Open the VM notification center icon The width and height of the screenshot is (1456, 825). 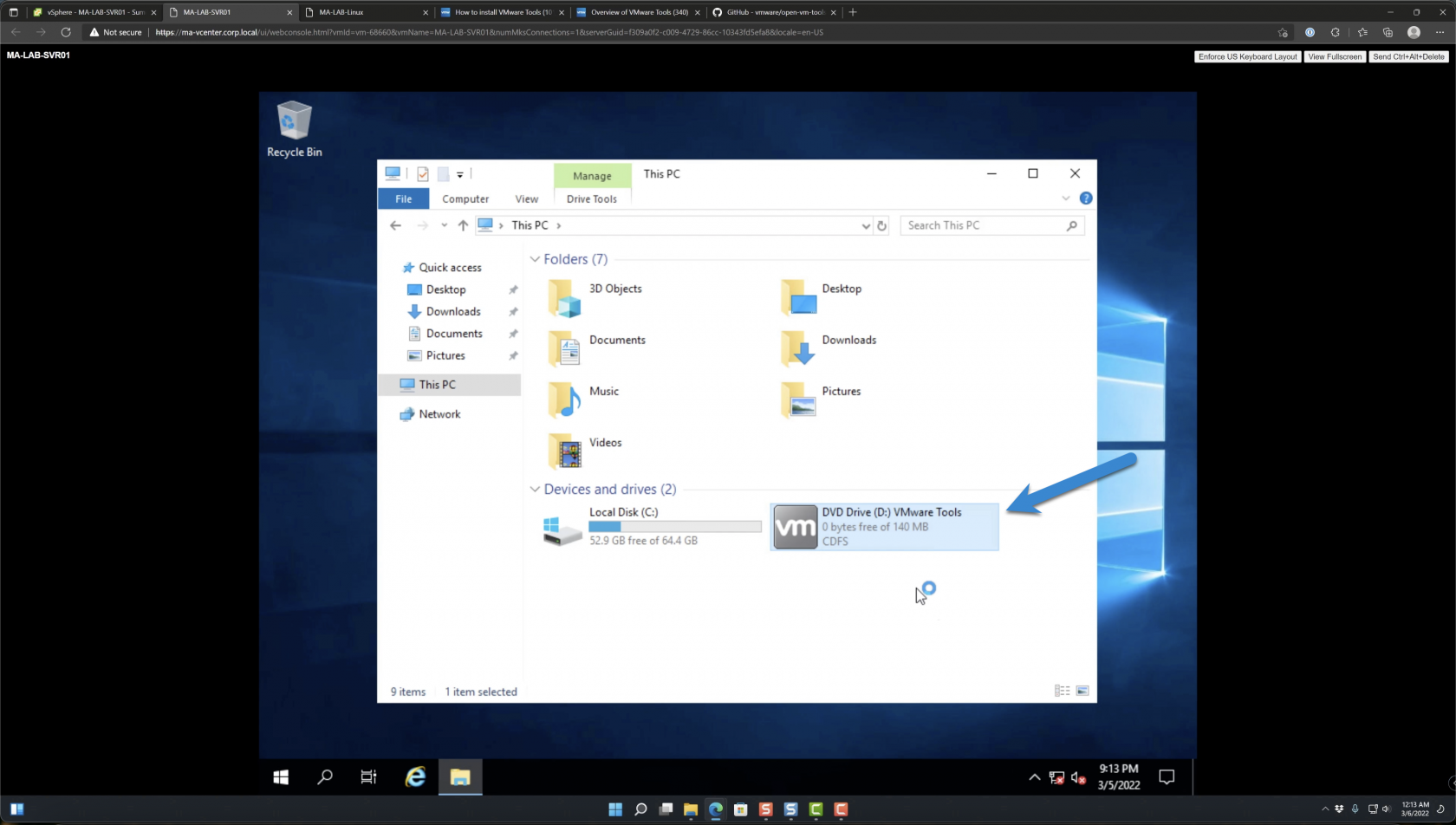click(1167, 777)
